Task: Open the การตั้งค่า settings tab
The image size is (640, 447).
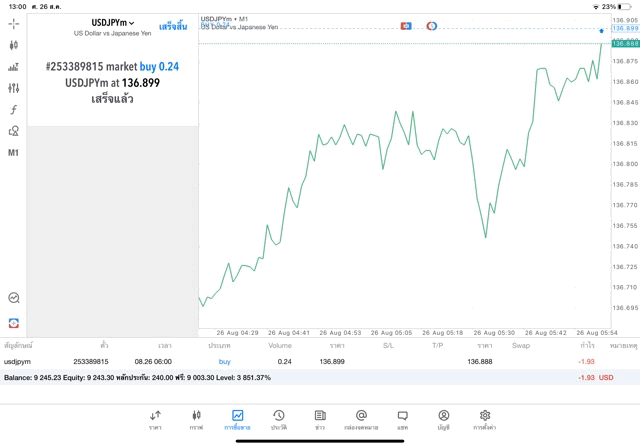Action: 485,420
